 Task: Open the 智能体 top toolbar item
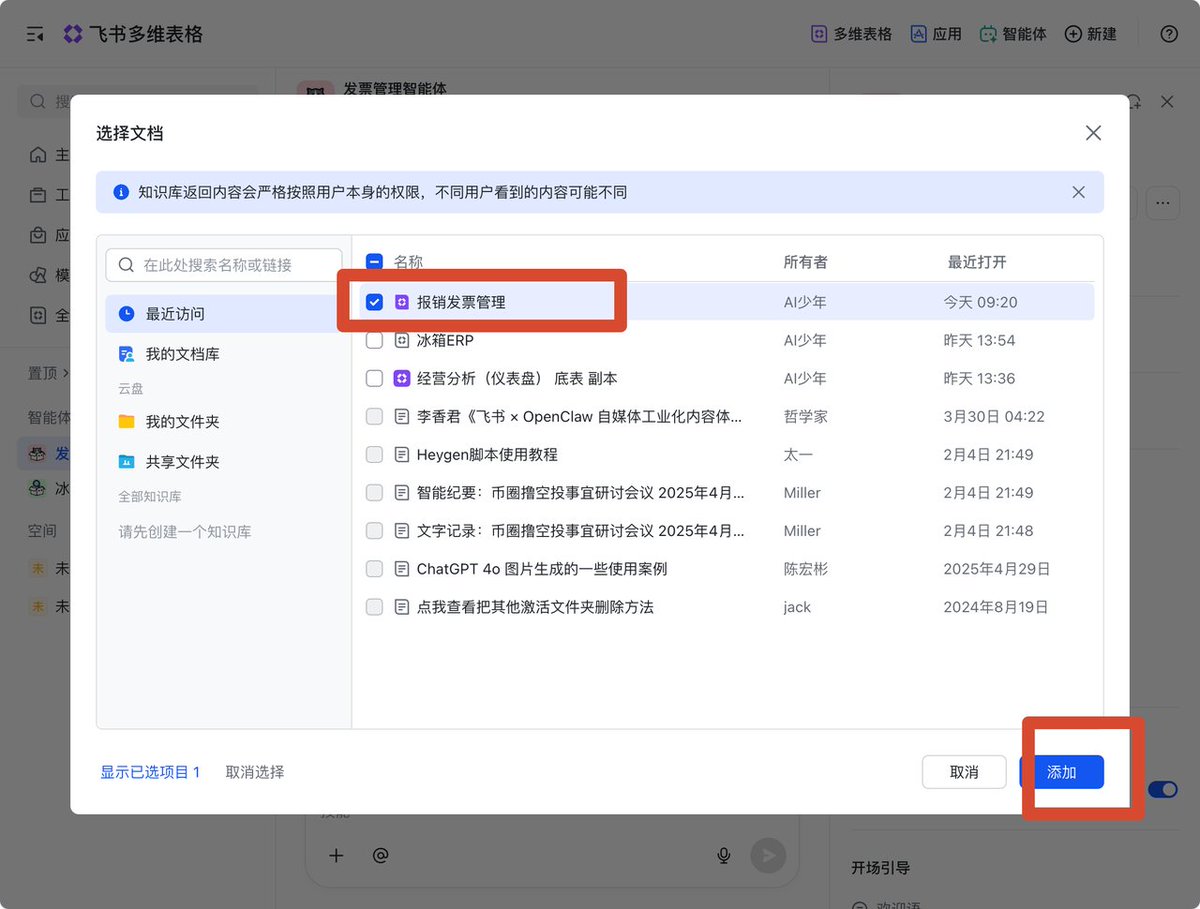click(x=1012, y=34)
